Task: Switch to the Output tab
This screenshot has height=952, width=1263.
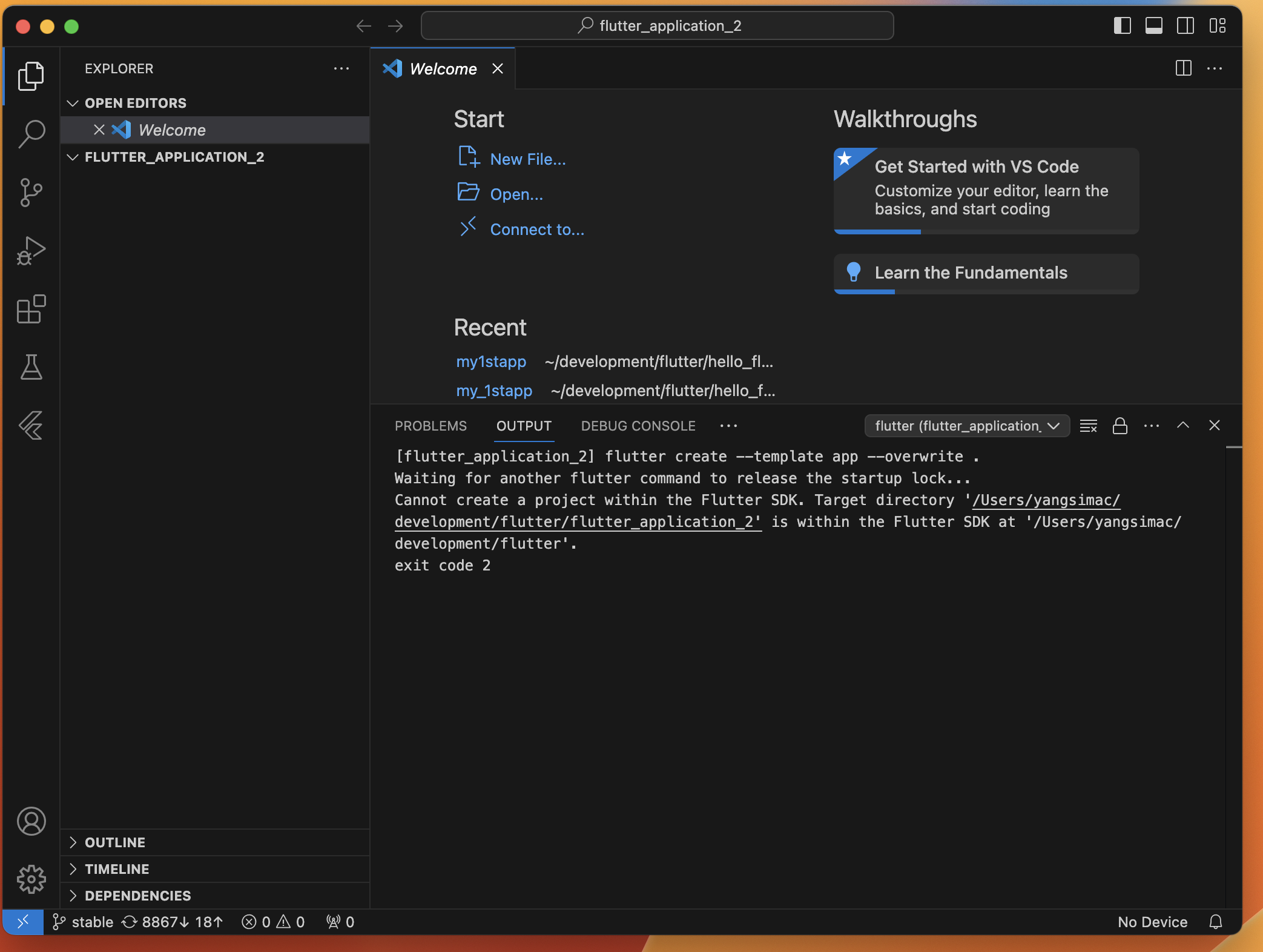Action: (524, 426)
